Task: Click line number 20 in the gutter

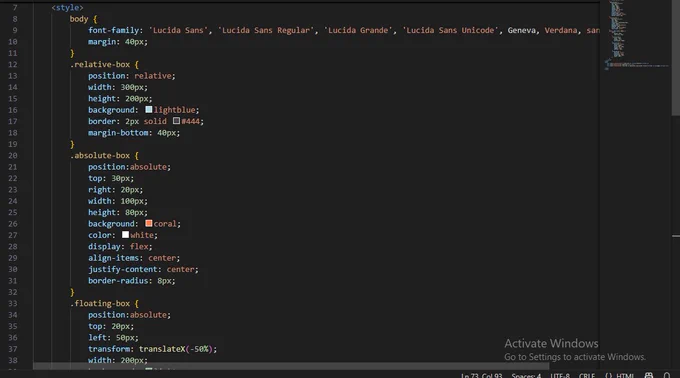Action: click(13, 155)
